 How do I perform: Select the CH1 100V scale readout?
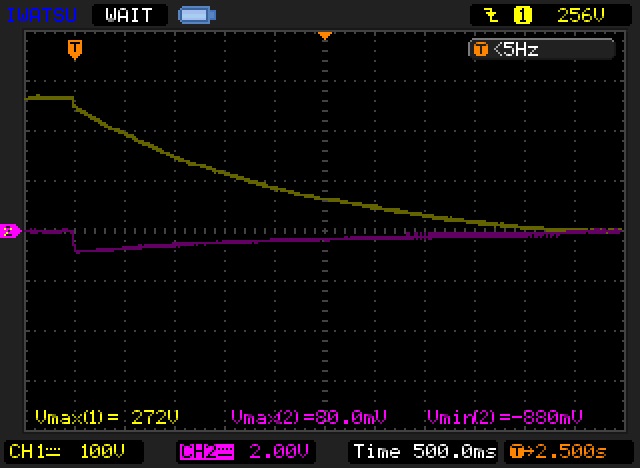(73, 452)
